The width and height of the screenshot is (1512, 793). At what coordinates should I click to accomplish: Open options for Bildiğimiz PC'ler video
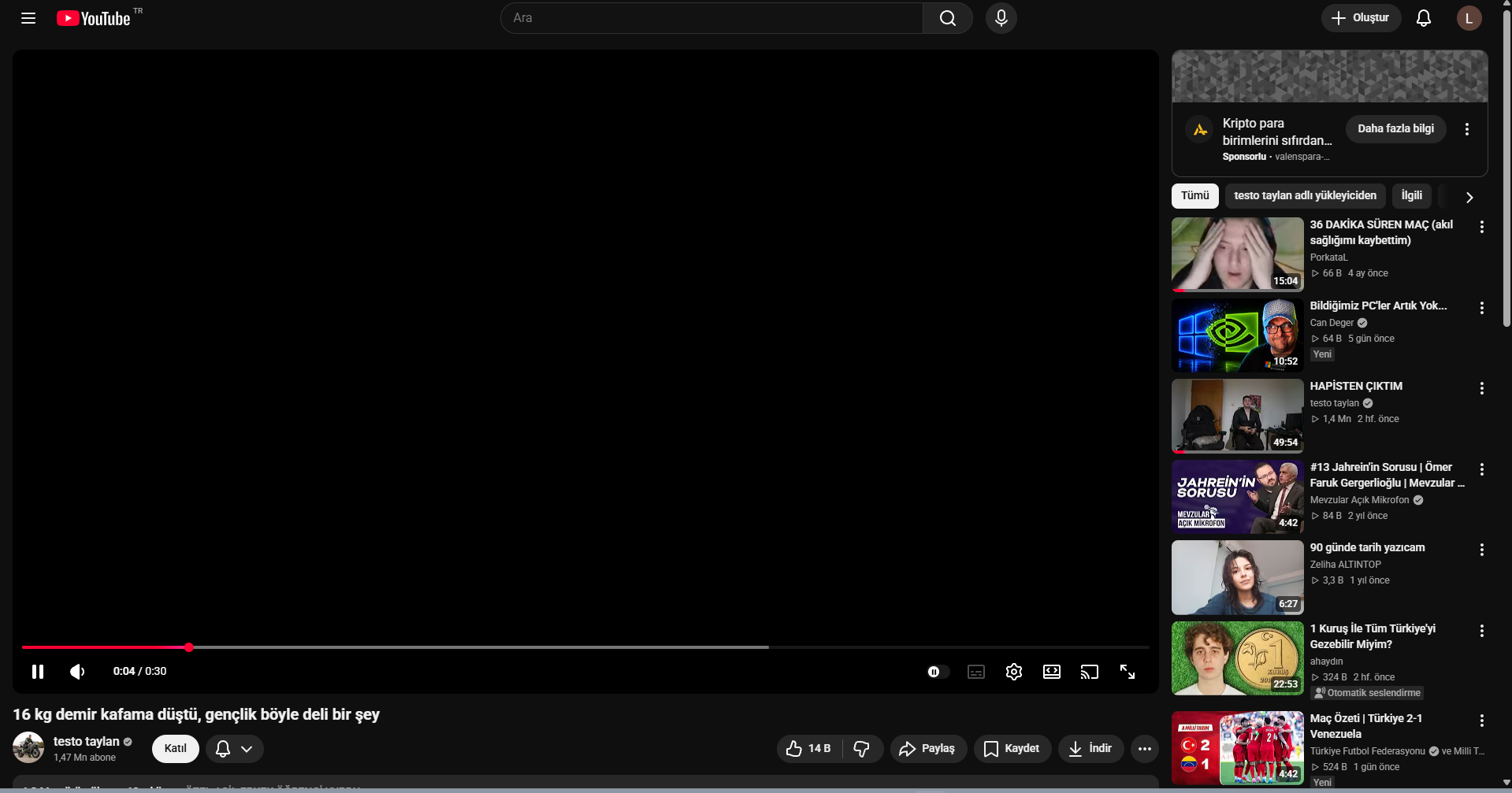point(1482,308)
